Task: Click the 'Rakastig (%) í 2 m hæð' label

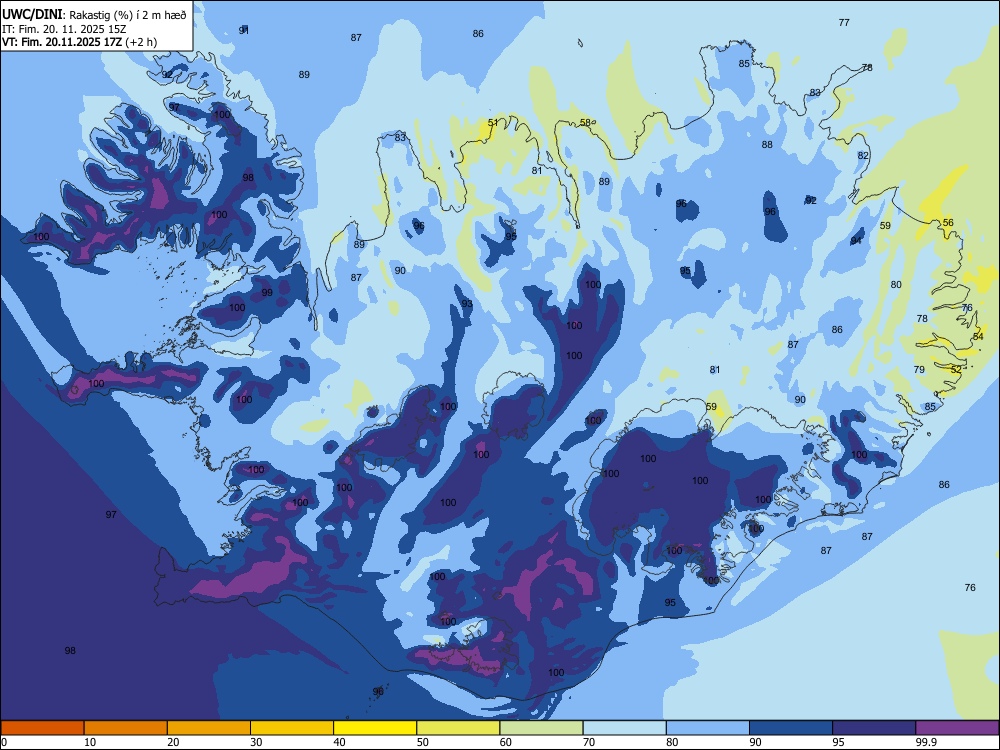Action: tap(128, 15)
